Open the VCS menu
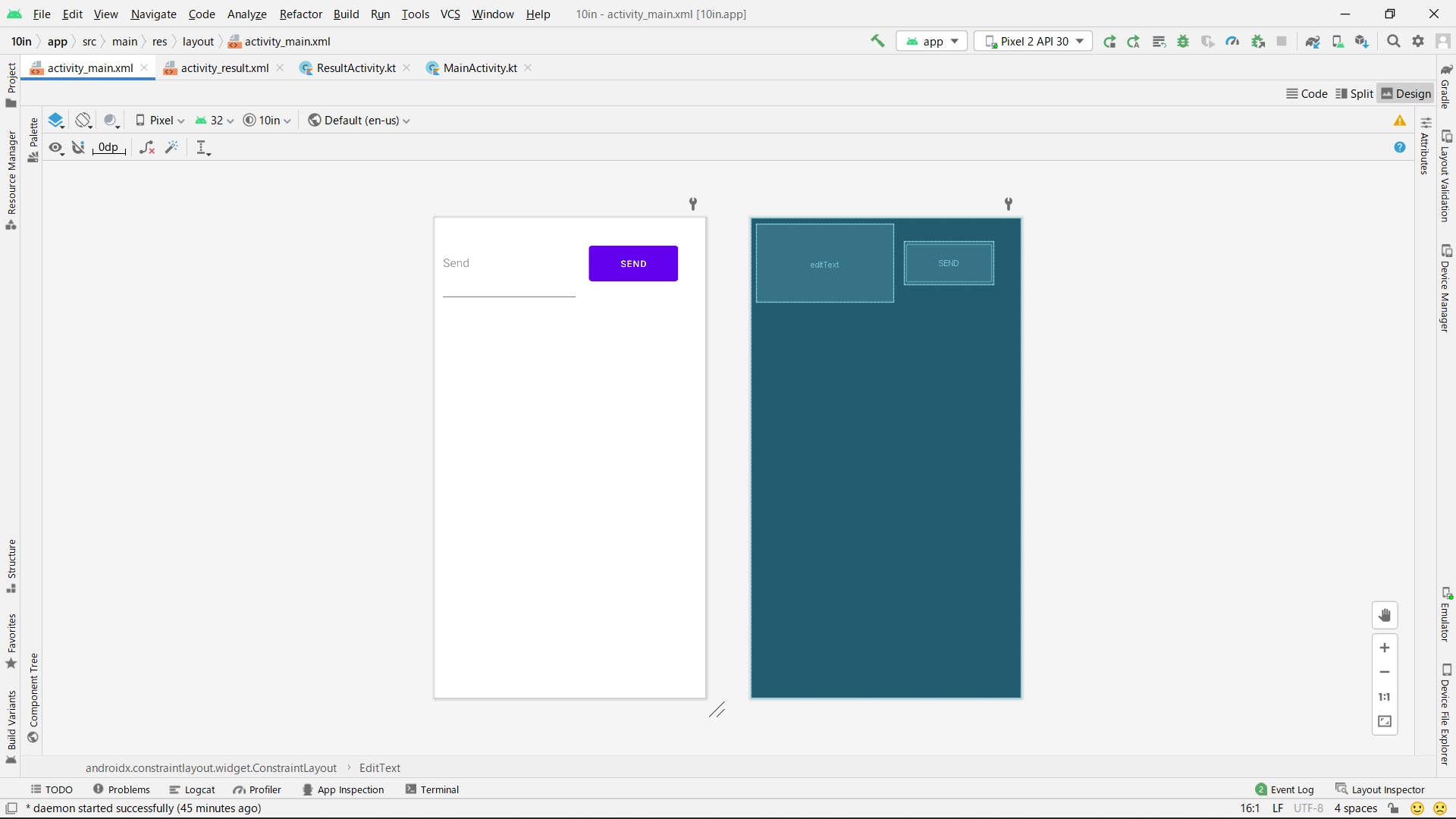The image size is (1456, 819). (x=450, y=14)
